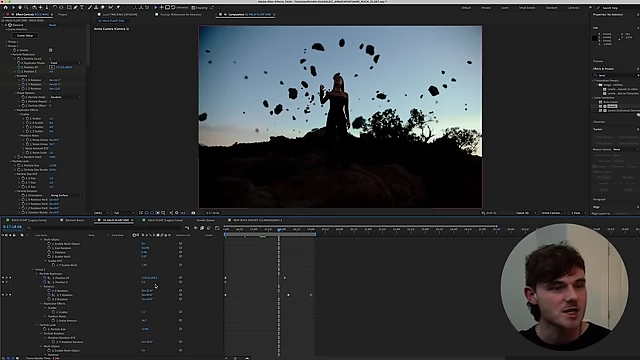Select the Rotation tool
Screen dimensions: 640x360
55,7
